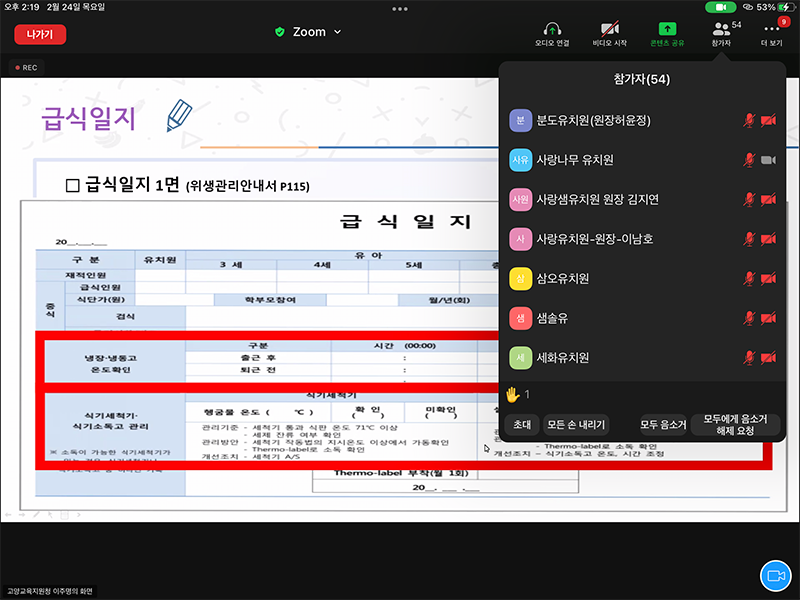Tap the green security shield icon
The height and width of the screenshot is (600, 800).
point(280,32)
